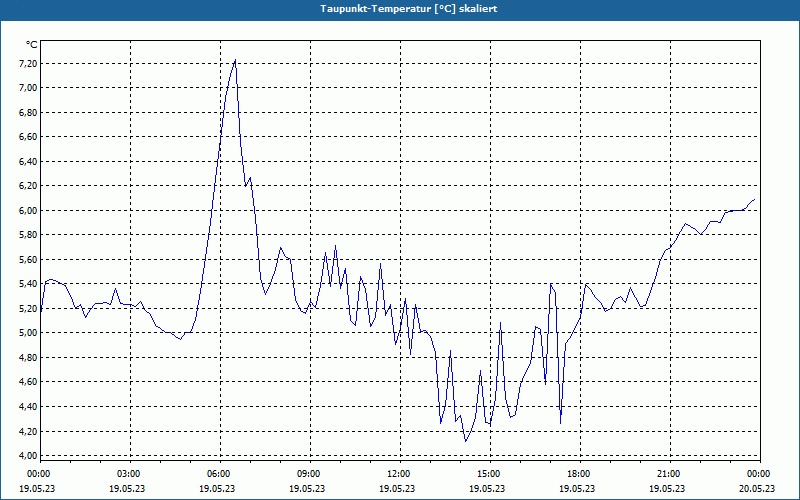Click the "09:00" x-axis time label

coord(308,474)
